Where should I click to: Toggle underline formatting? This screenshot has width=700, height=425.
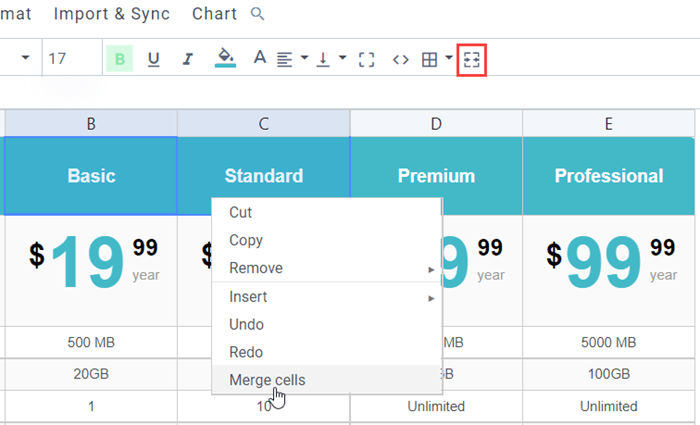pyautogui.click(x=153, y=59)
